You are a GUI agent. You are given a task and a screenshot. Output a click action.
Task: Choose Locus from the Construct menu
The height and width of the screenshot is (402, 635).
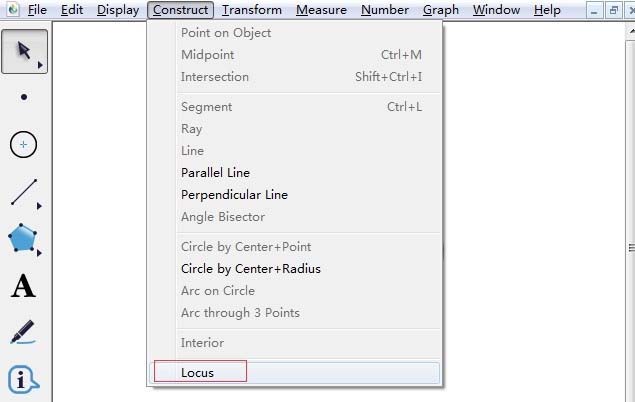coord(198,373)
